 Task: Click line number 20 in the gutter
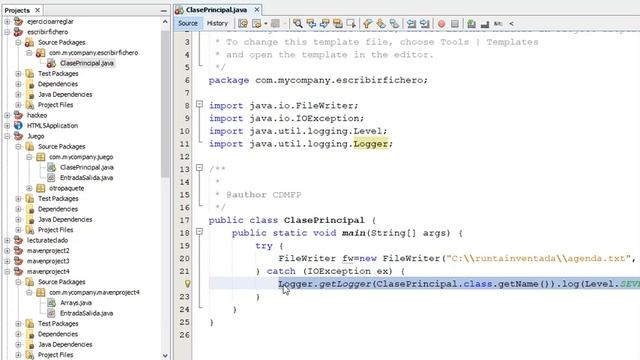[184, 258]
